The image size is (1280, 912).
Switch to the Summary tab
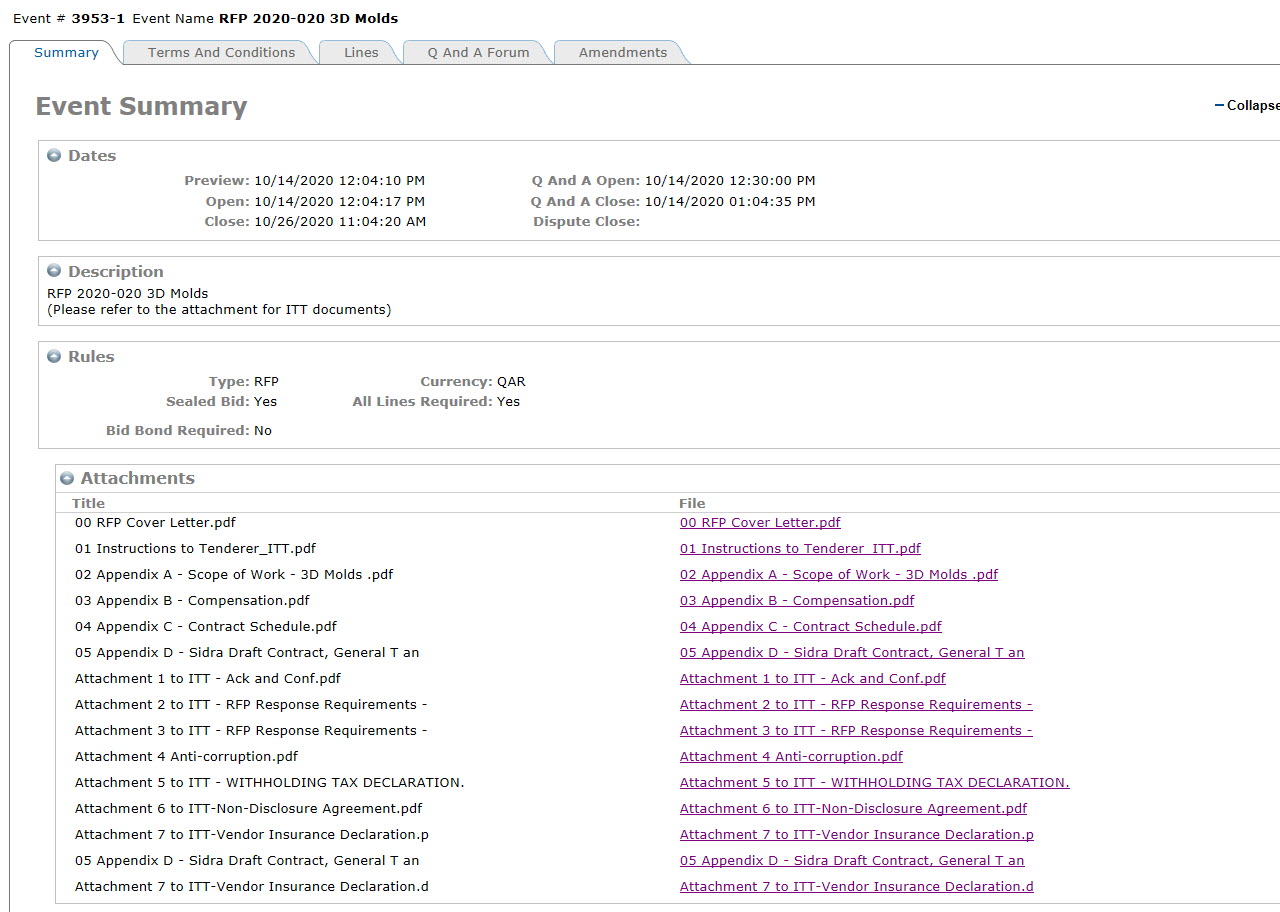click(x=66, y=52)
